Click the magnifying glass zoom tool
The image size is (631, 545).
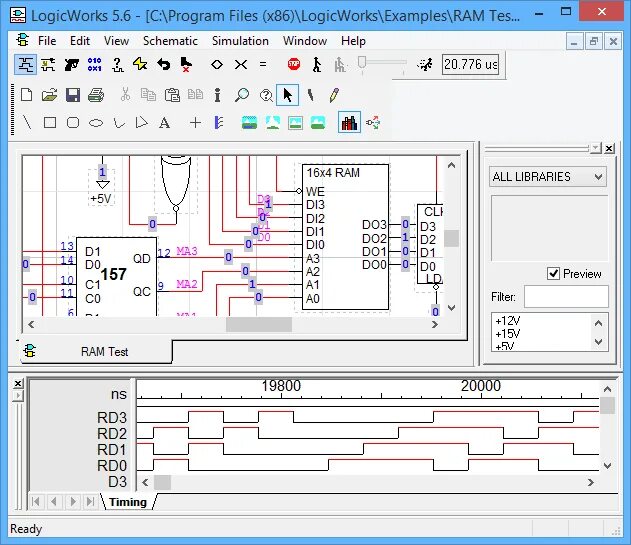241,95
